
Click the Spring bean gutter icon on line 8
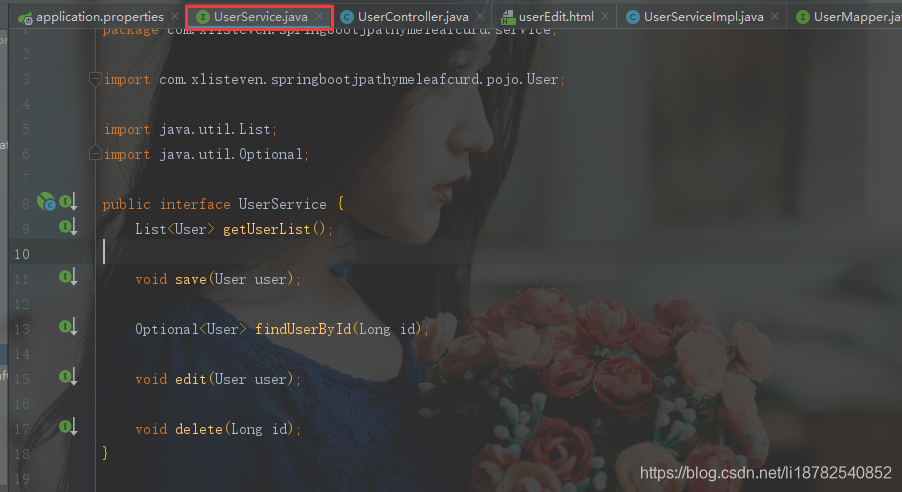[x=46, y=202]
